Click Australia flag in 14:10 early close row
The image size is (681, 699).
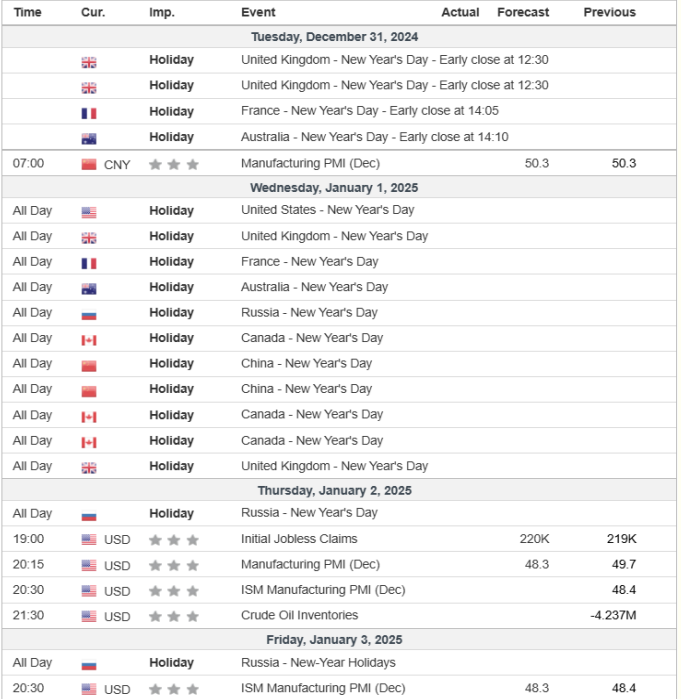(89, 138)
